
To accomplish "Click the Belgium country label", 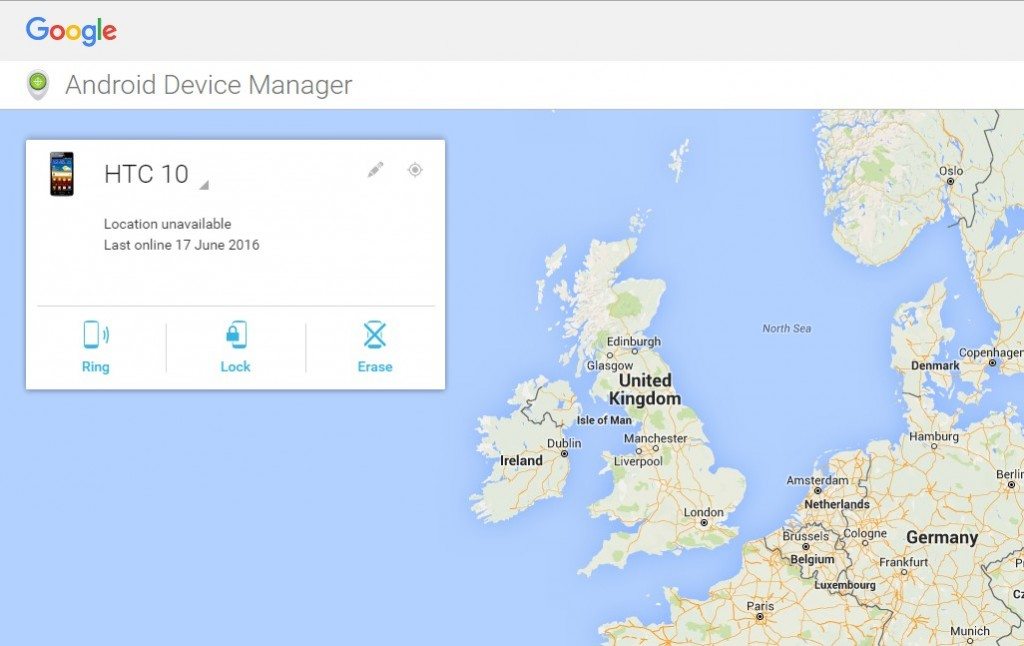I will click(x=812, y=559).
